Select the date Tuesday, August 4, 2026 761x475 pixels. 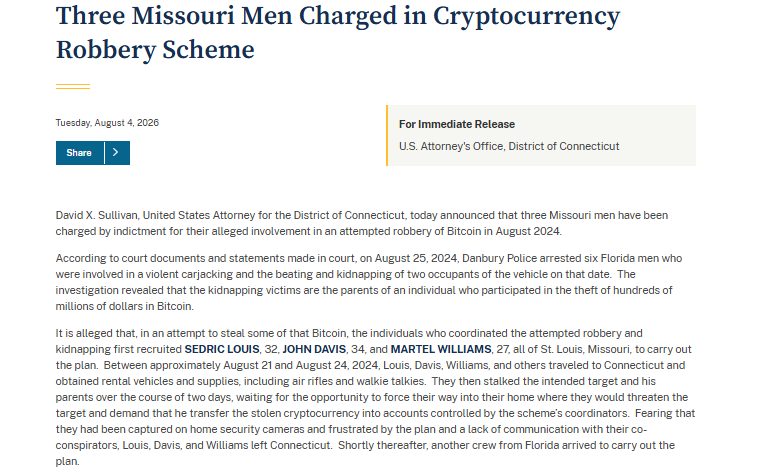tap(107, 123)
